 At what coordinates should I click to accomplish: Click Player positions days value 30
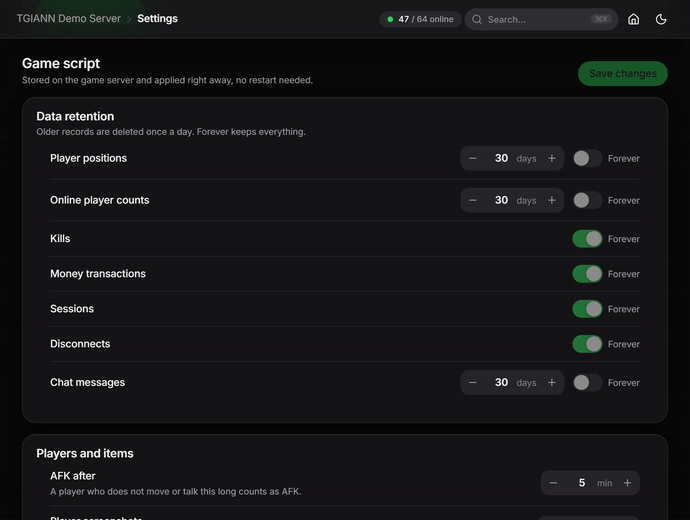501,158
